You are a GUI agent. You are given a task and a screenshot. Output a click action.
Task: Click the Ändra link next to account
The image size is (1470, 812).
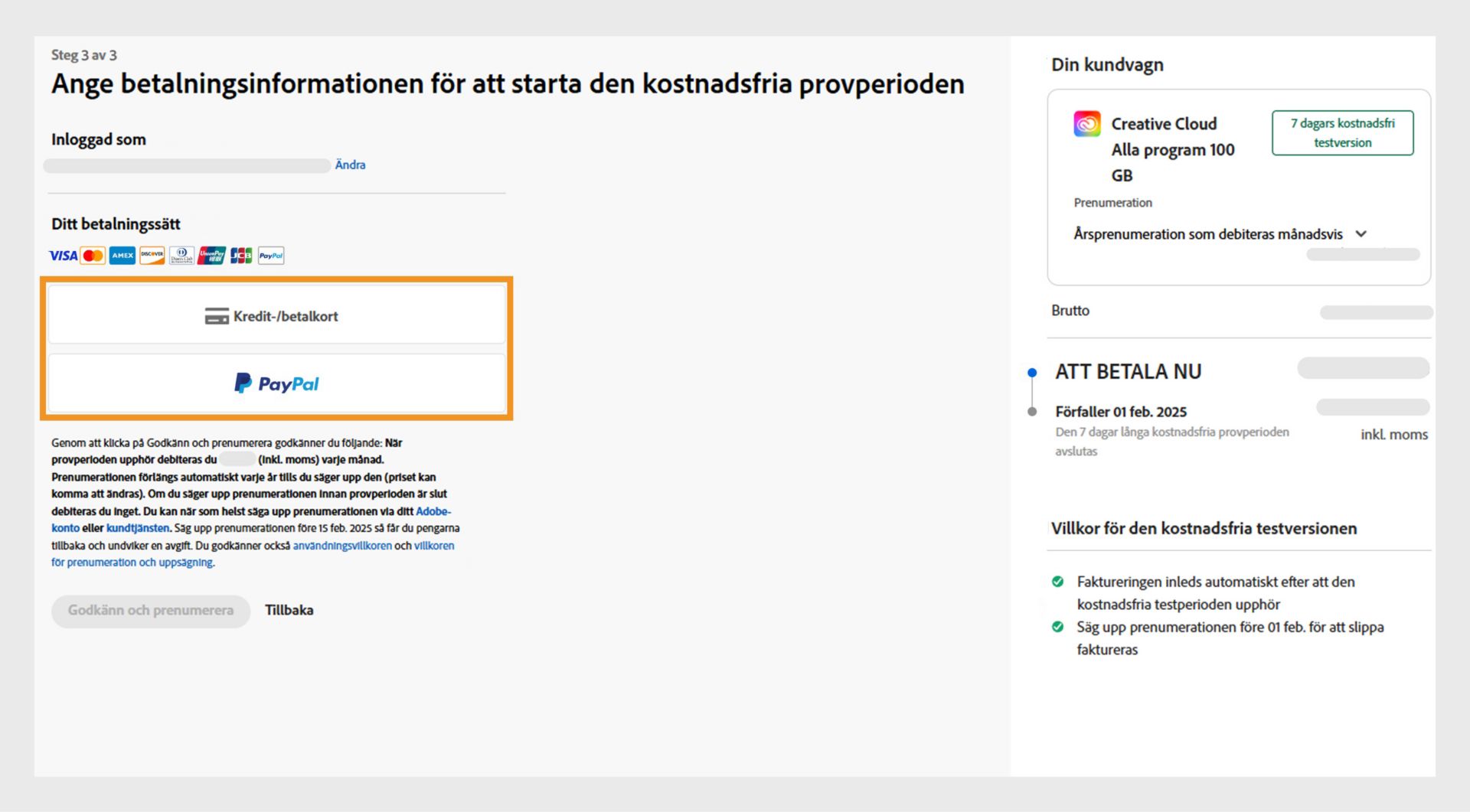tap(350, 165)
